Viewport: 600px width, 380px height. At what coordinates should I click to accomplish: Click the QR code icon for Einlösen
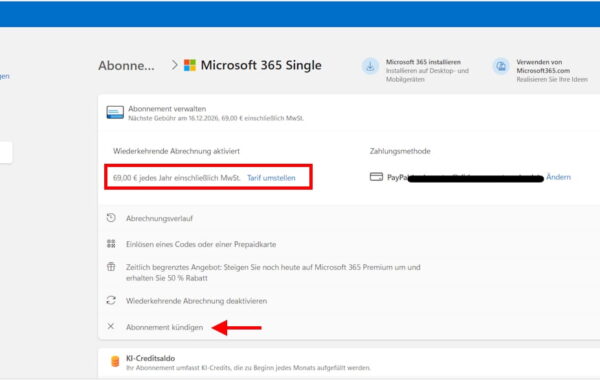click(111, 243)
